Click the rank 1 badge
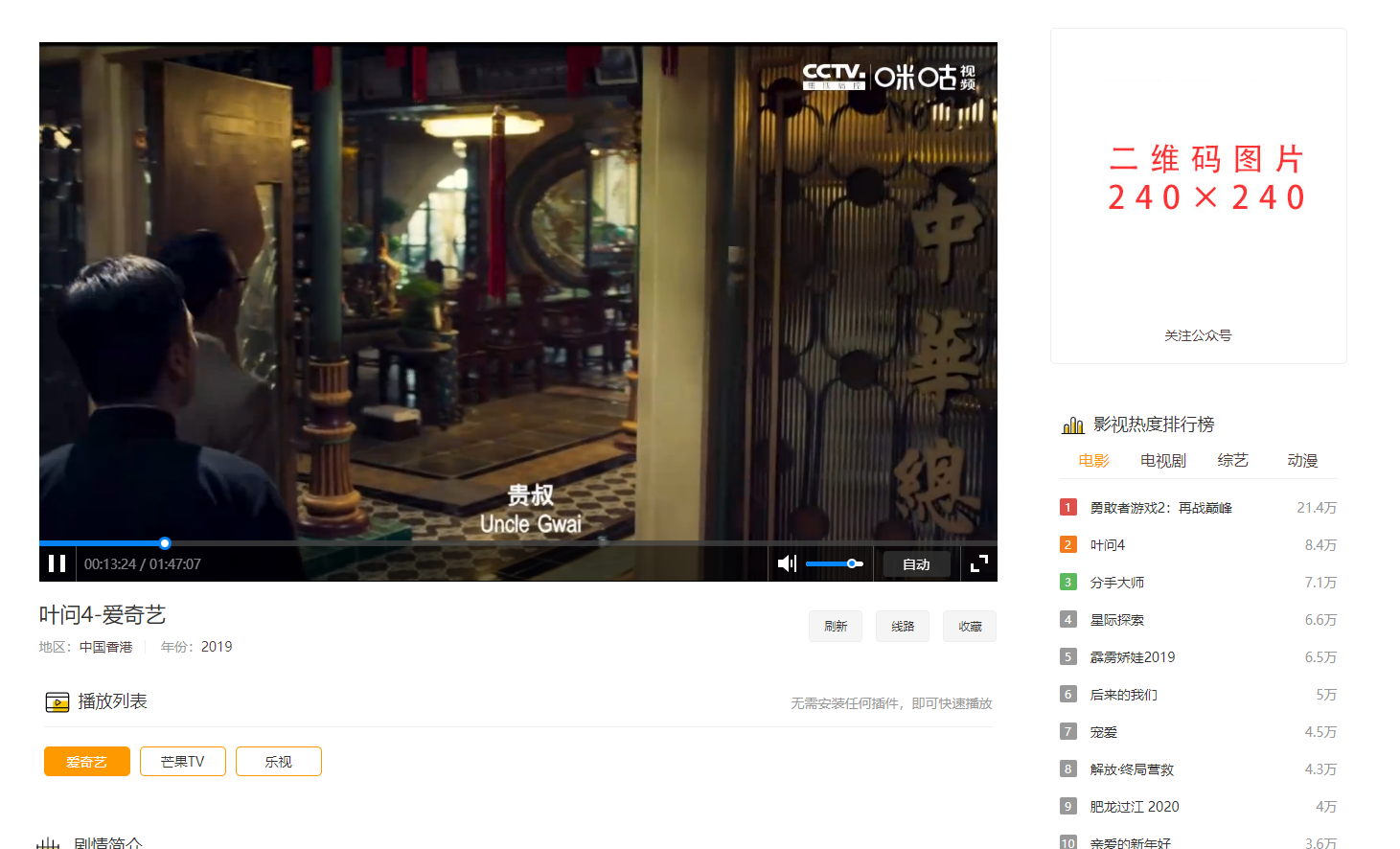 coord(1068,507)
